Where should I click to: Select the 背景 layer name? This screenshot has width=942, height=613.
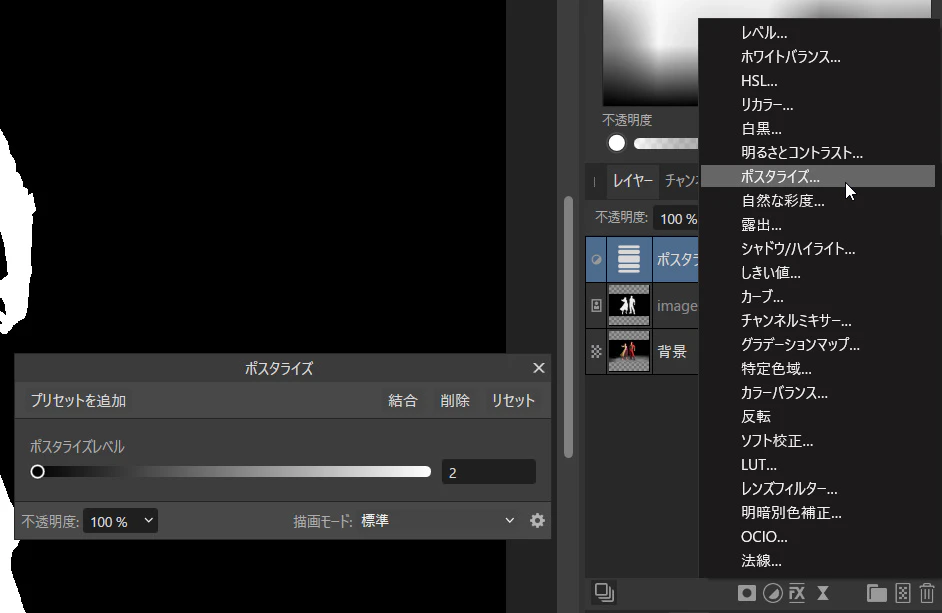coord(672,352)
